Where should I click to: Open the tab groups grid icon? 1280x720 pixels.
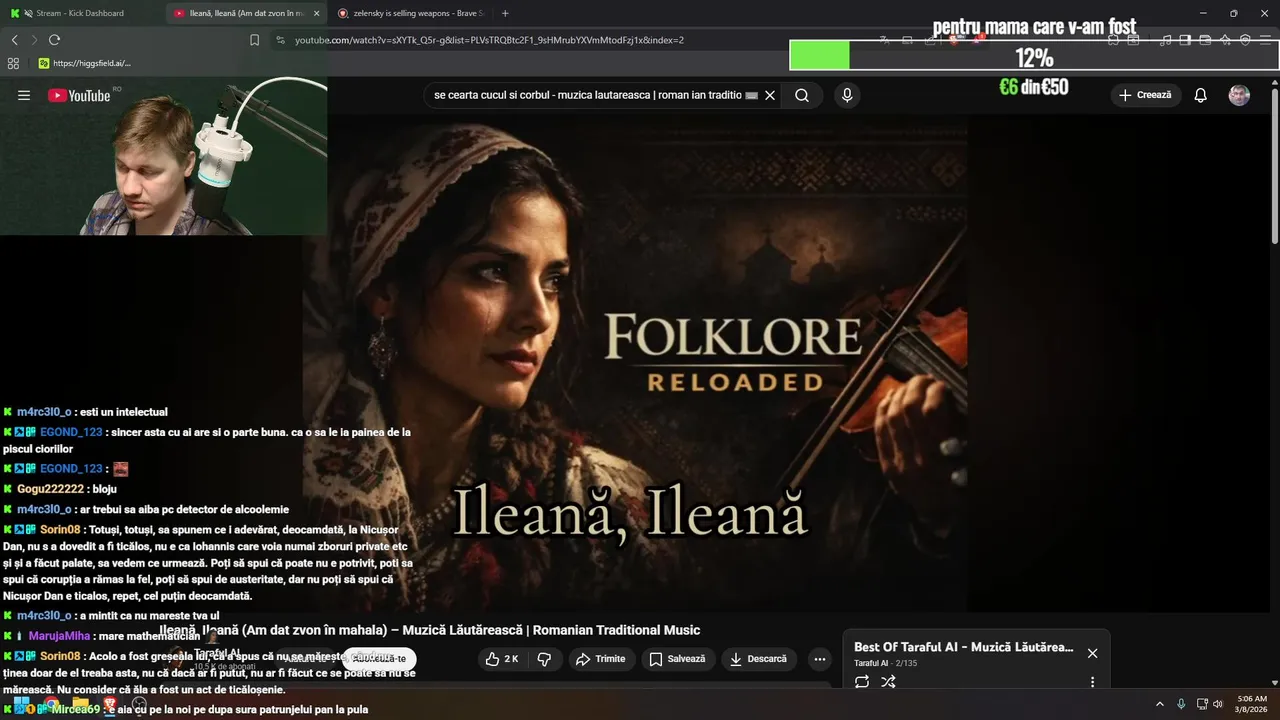point(13,63)
